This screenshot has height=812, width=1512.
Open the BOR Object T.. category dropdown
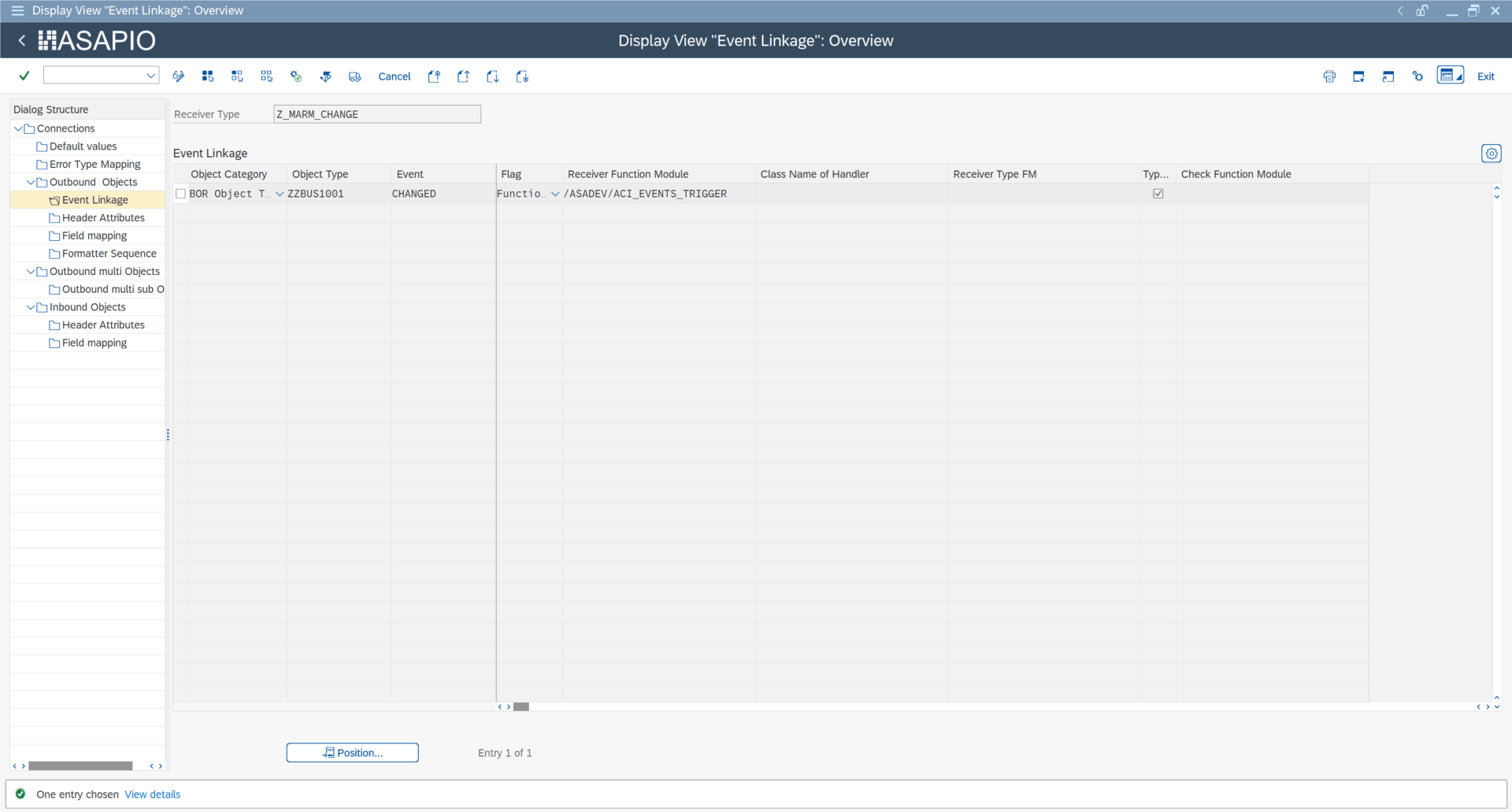[x=279, y=194]
